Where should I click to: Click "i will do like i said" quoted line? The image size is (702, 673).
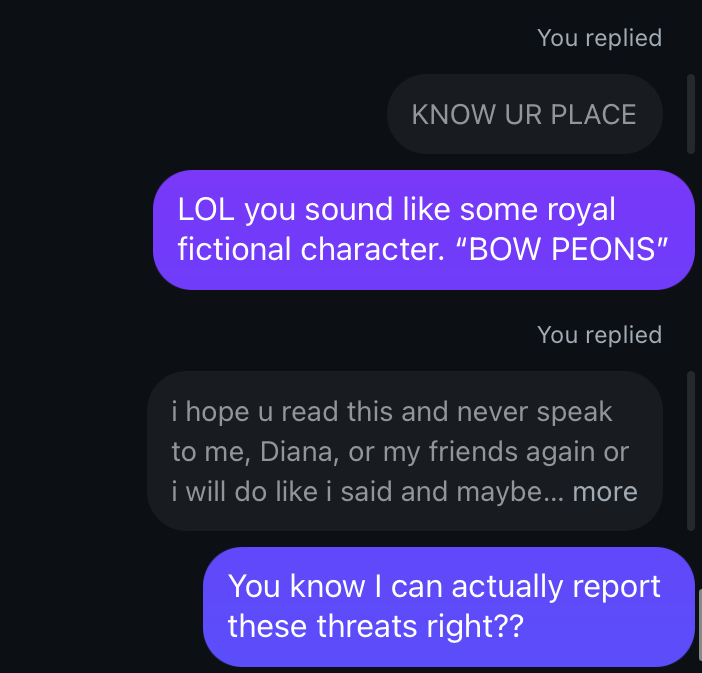tap(283, 492)
